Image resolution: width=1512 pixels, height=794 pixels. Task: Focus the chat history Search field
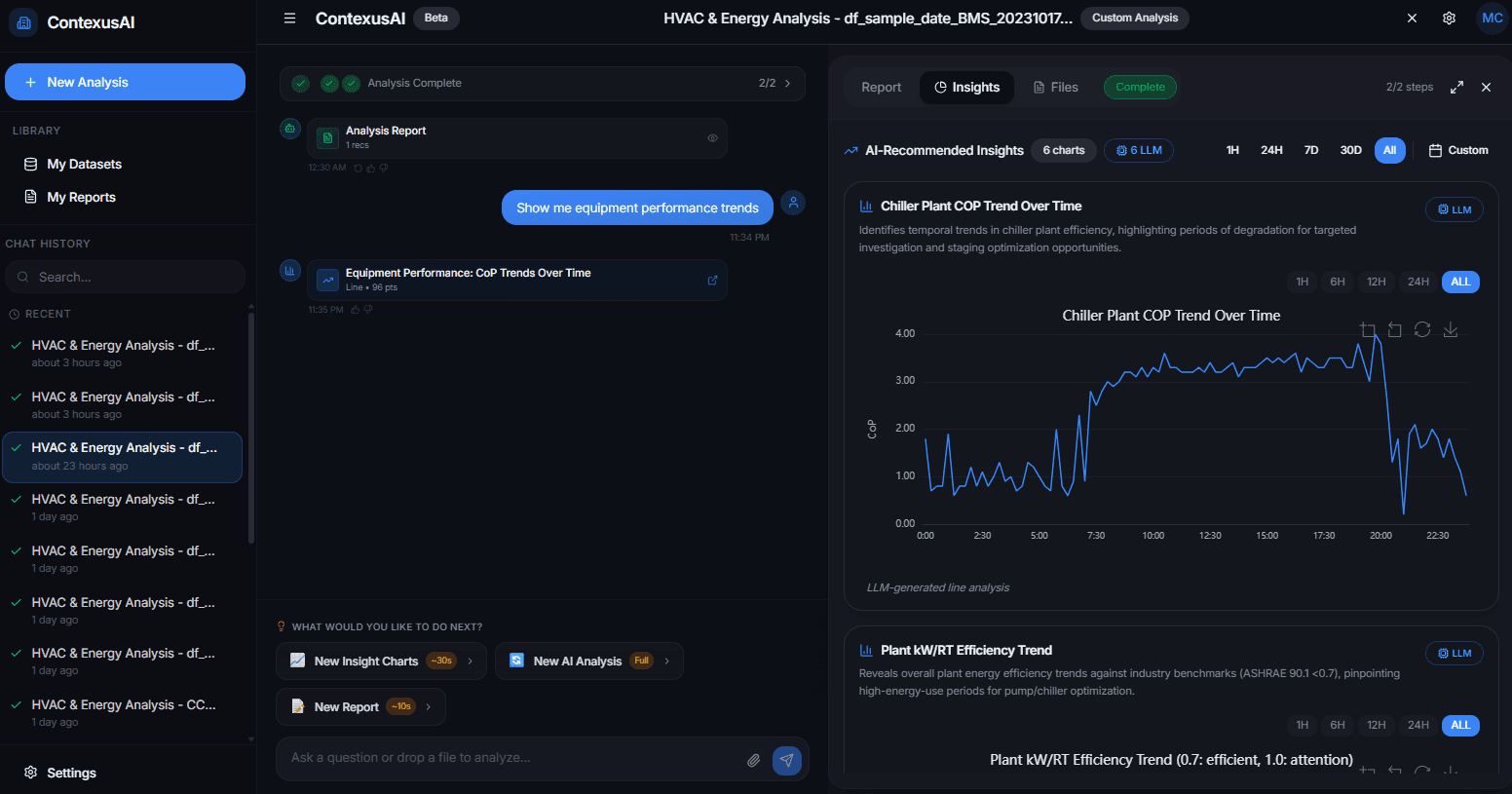click(x=125, y=277)
